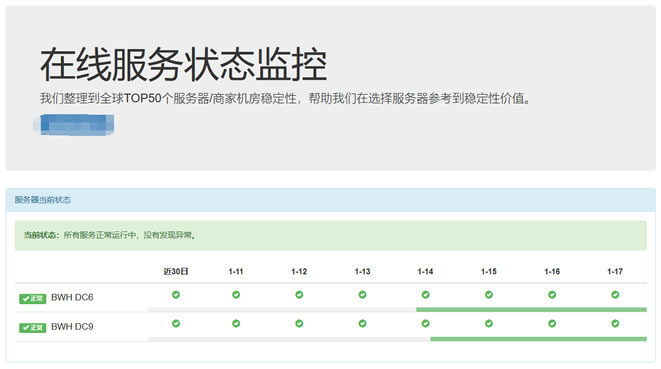Click BWH DC6 status check for 1-13
This screenshot has height=369, width=661.
363,295
